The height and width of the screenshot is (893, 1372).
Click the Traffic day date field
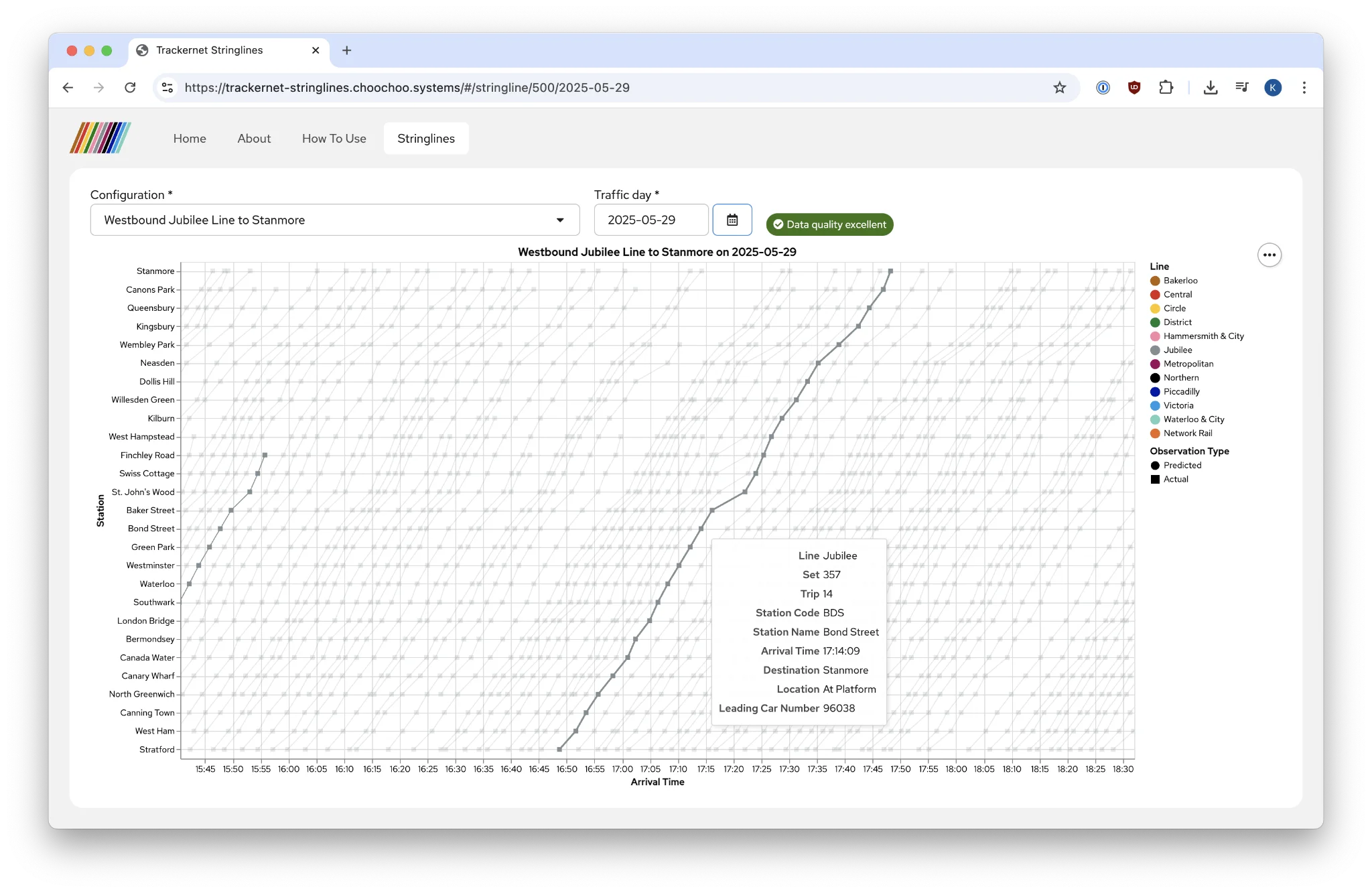(650, 220)
